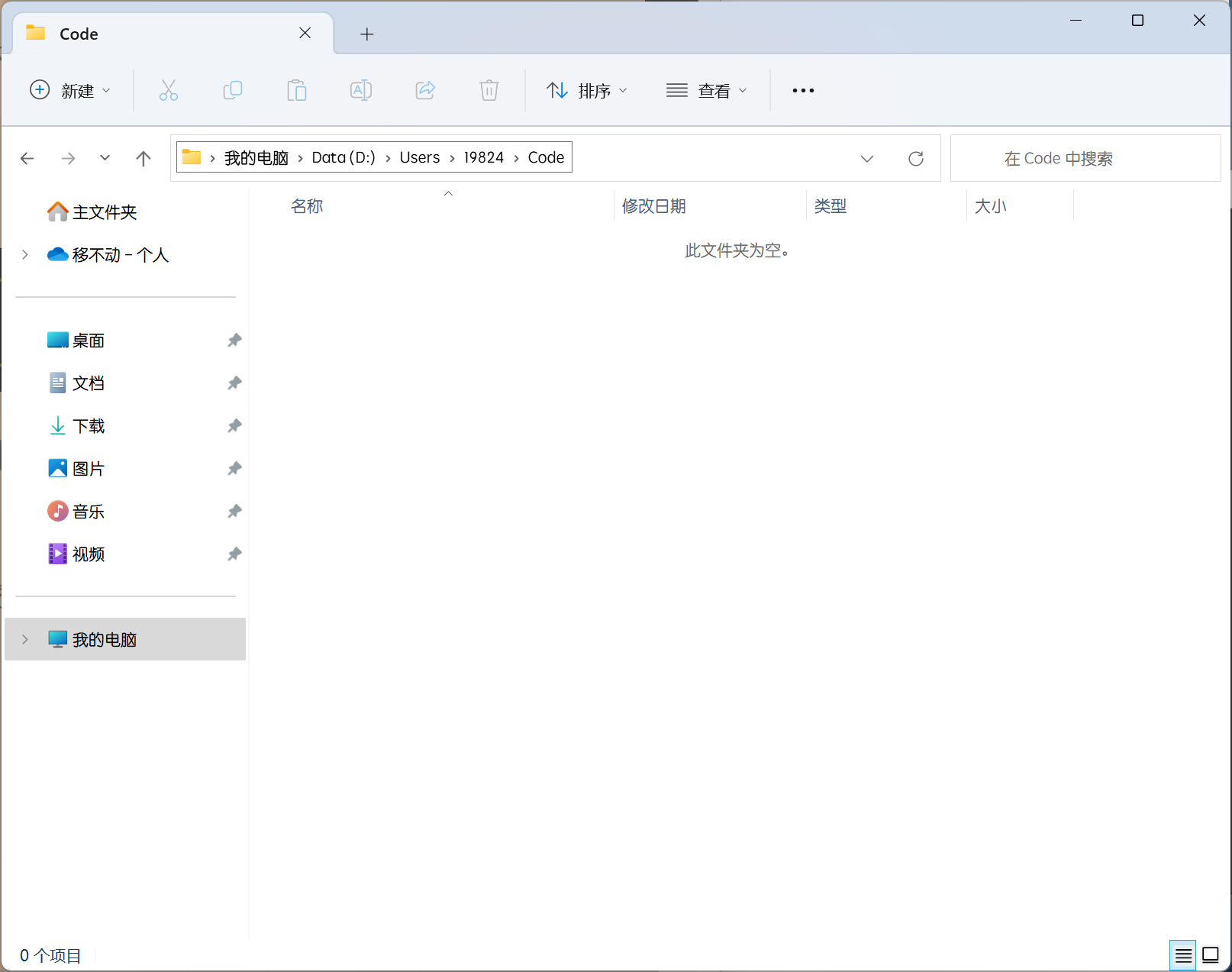Click the chevron before 我的电脑 breadcrumb

pyautogui.click(x=212, y=158)
